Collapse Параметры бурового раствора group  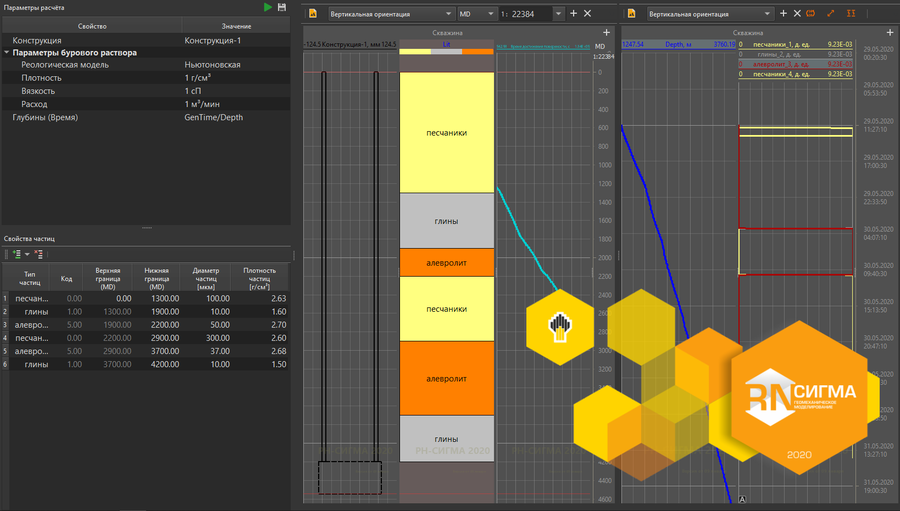[7, 52]
